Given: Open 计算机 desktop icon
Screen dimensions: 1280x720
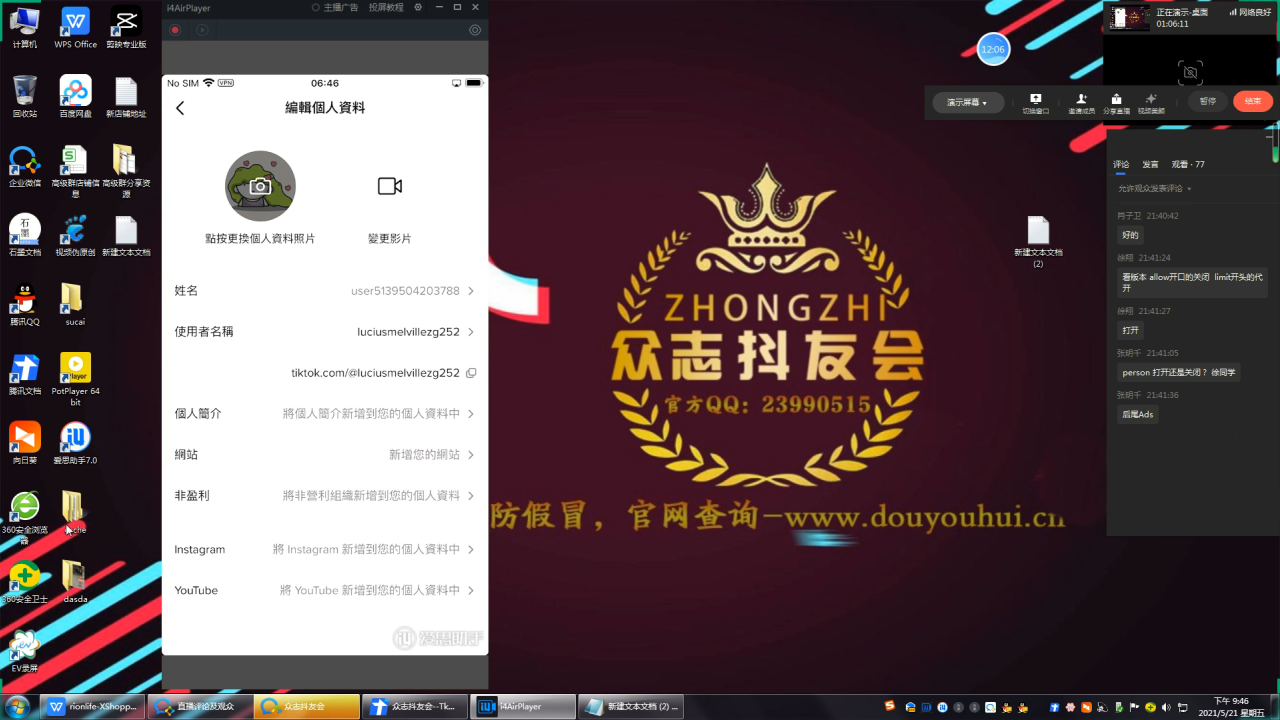Looking at the screenshot, I should pos(25,27).
